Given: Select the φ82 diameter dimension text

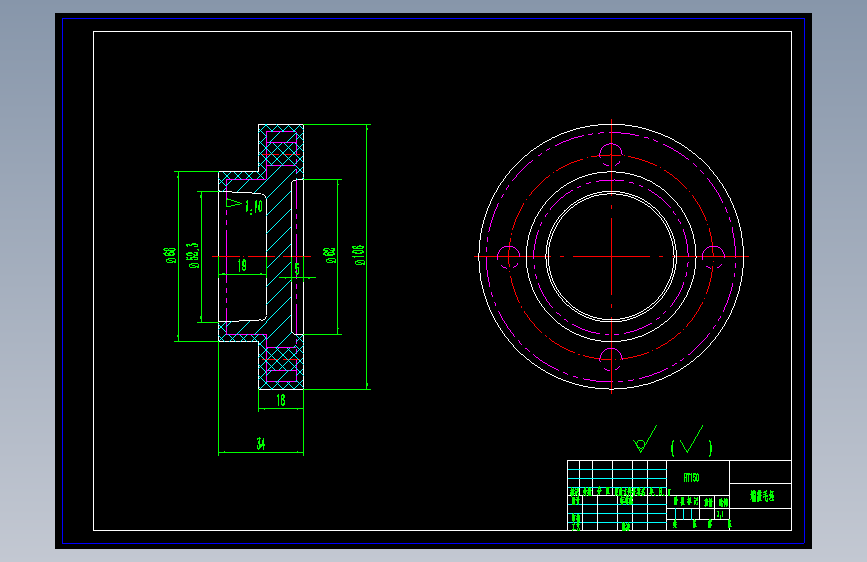Looking at the screenshot, I should pos(330,255).
